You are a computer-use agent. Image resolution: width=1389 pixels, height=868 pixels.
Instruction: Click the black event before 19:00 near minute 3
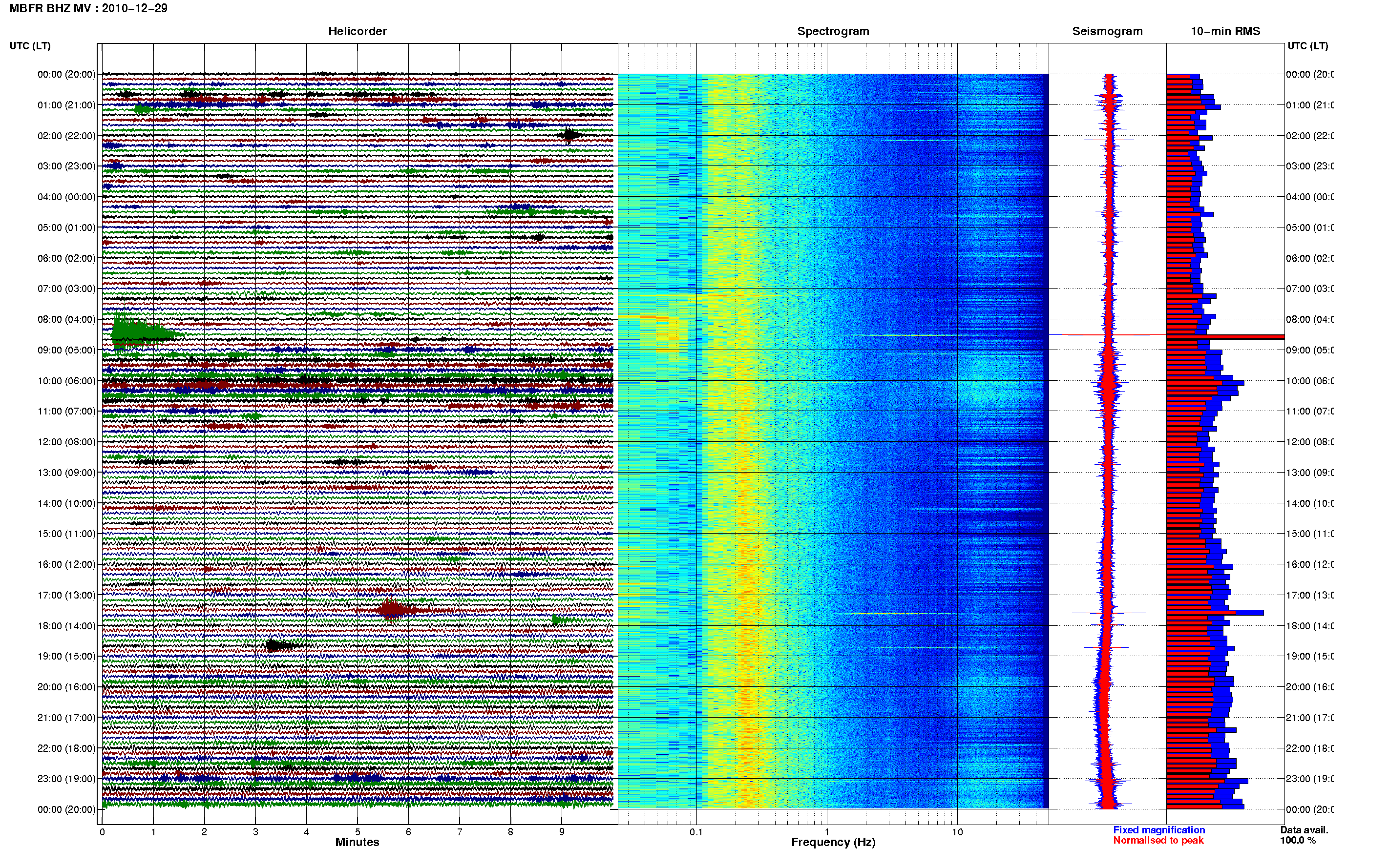tap(278, 645)
